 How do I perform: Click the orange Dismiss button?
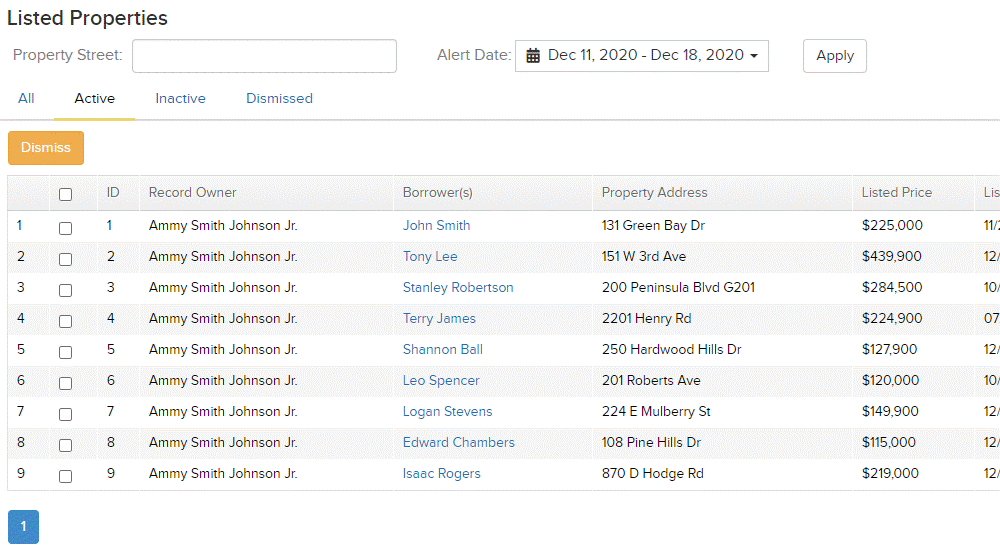[x=46, y=148]
